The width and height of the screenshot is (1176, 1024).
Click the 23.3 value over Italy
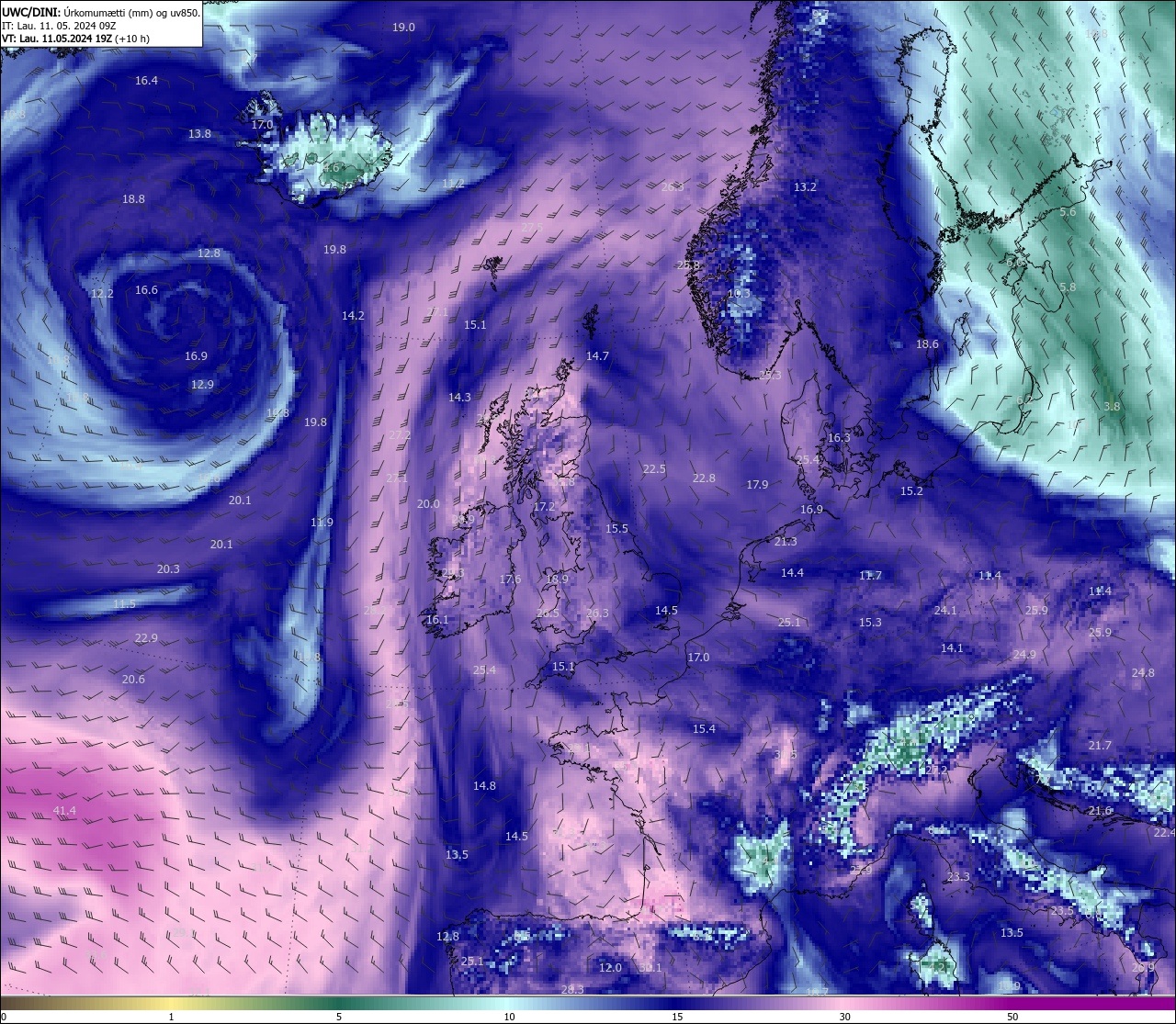pos(958,877)
